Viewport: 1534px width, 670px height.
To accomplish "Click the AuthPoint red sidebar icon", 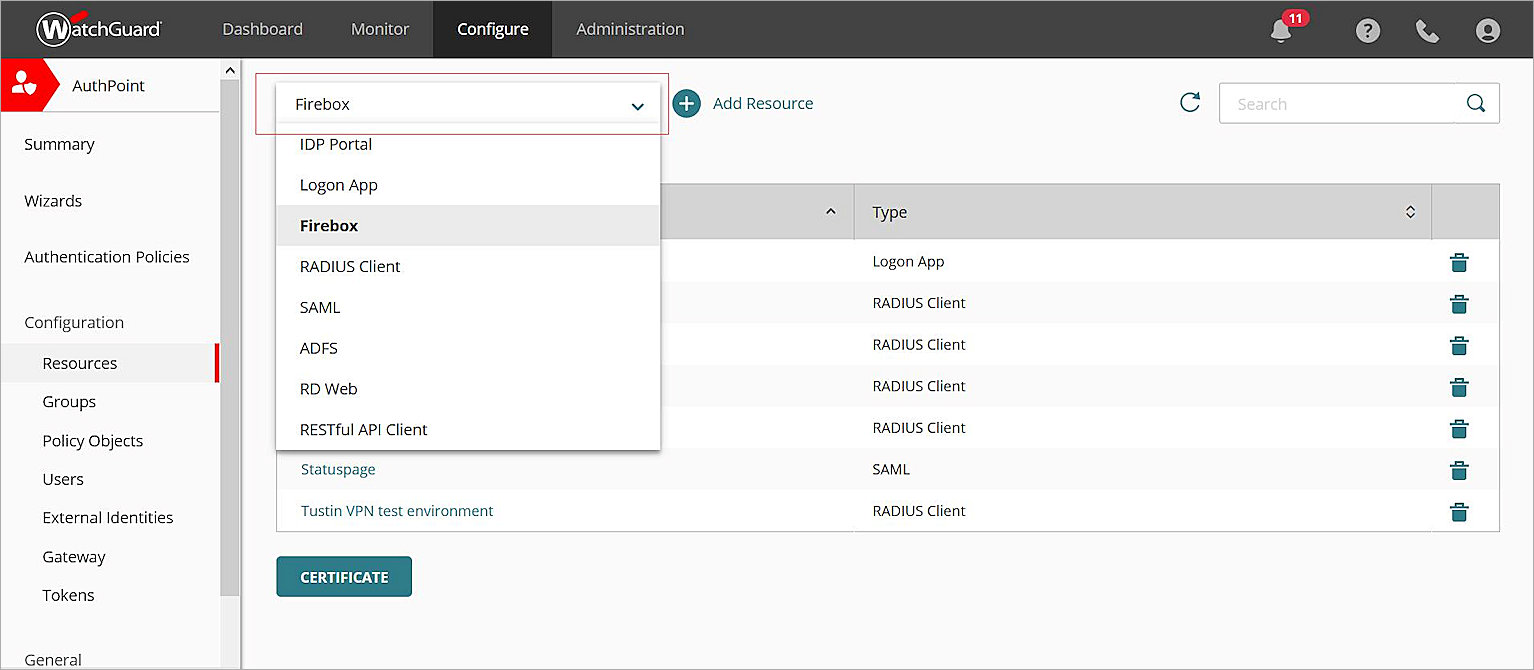I will point(22,85).
